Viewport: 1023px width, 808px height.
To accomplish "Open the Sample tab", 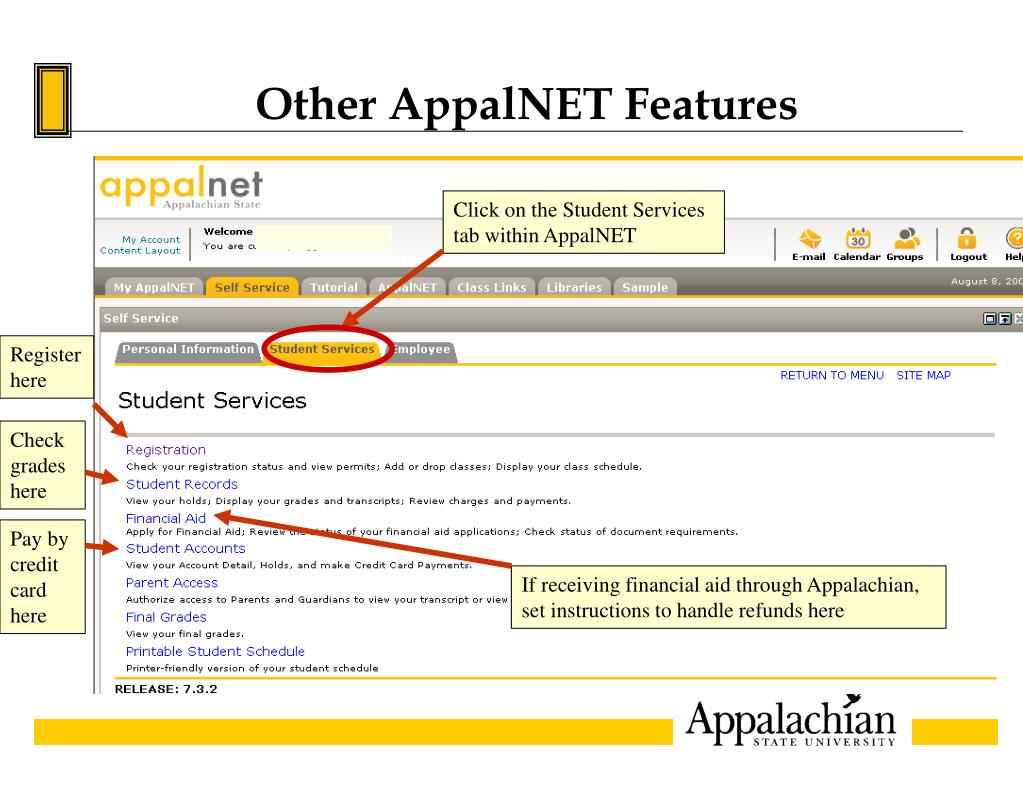I will pyautogui.click(x=645, y=287).
